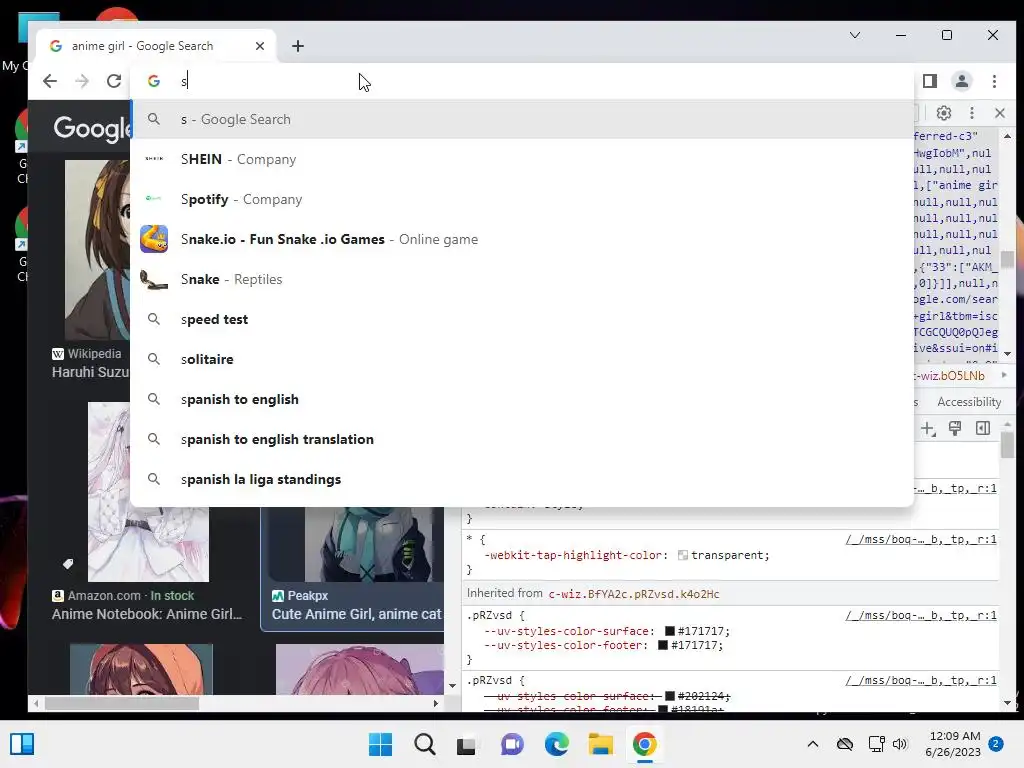Close the DevTools panel
The image size is (1024, 768).
[x=1000, y=113]
